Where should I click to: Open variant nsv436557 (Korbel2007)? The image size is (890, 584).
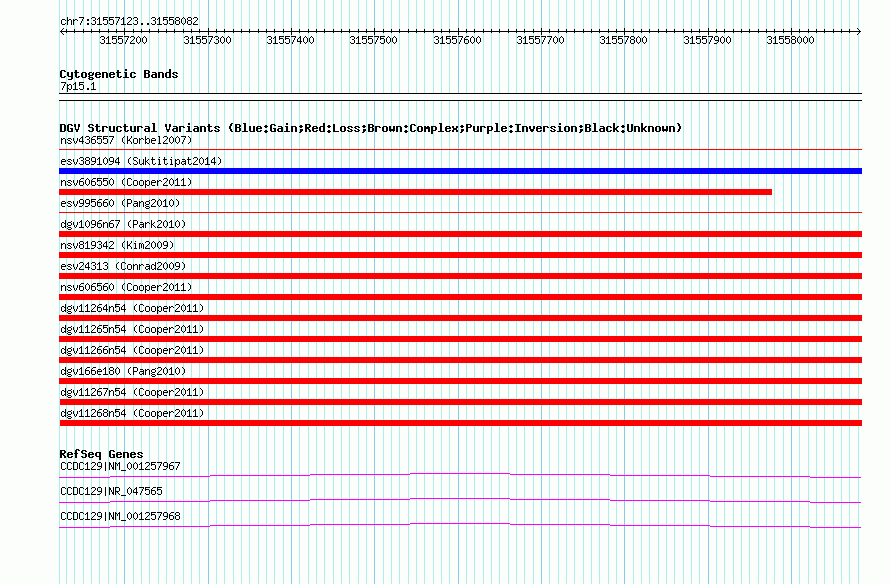coord(126,140)
